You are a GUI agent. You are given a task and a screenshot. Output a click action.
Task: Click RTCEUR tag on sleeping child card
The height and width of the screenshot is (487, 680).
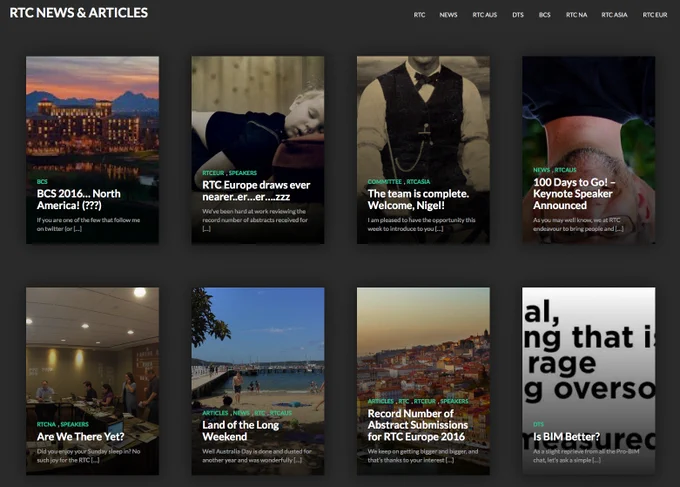click(213, 173)
